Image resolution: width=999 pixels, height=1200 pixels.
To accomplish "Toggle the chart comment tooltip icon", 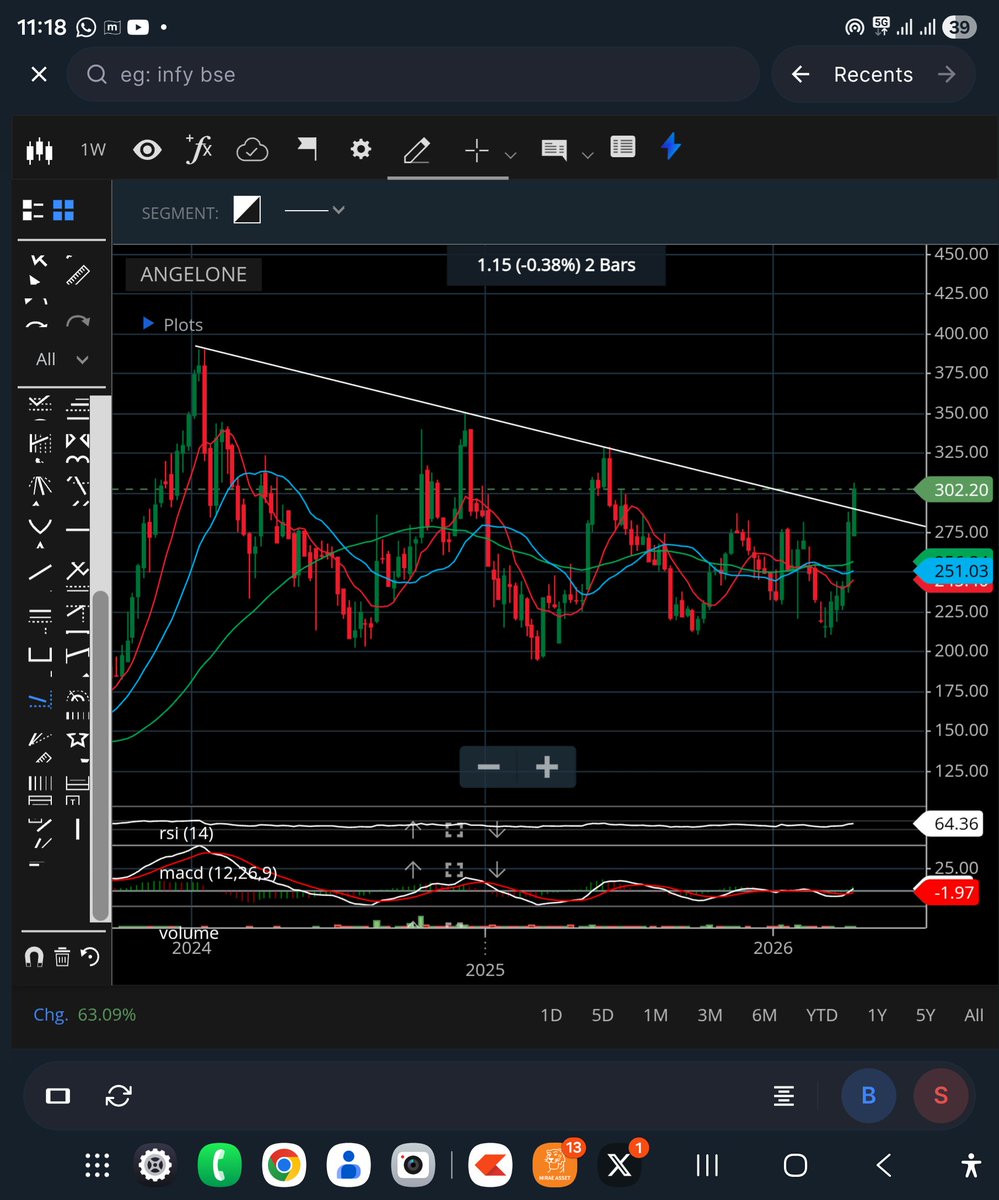I will coord(554,149).
